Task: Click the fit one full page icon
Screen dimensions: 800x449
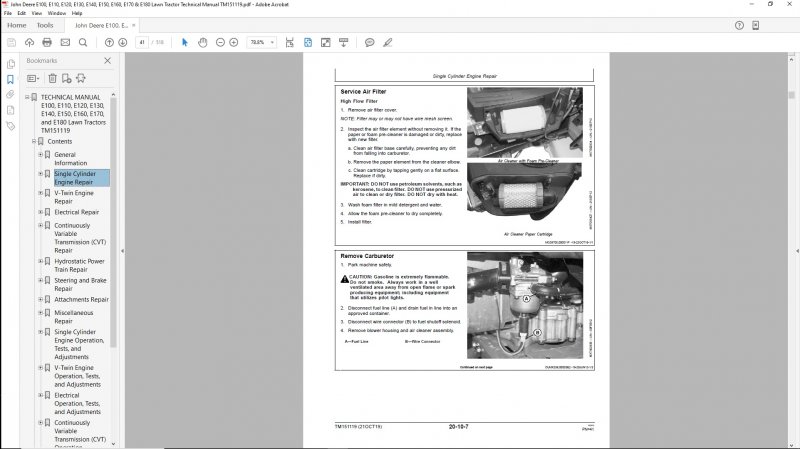Action: click(308, 42)
